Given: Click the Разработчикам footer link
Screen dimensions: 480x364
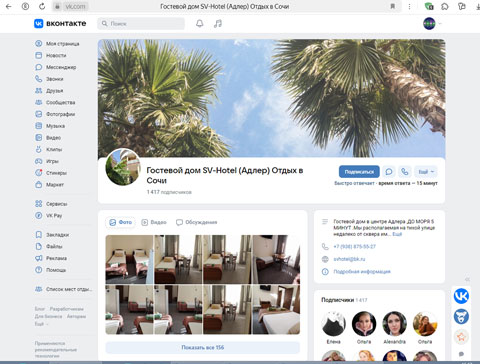Looking at the screenshot, I should click(67, 309).
